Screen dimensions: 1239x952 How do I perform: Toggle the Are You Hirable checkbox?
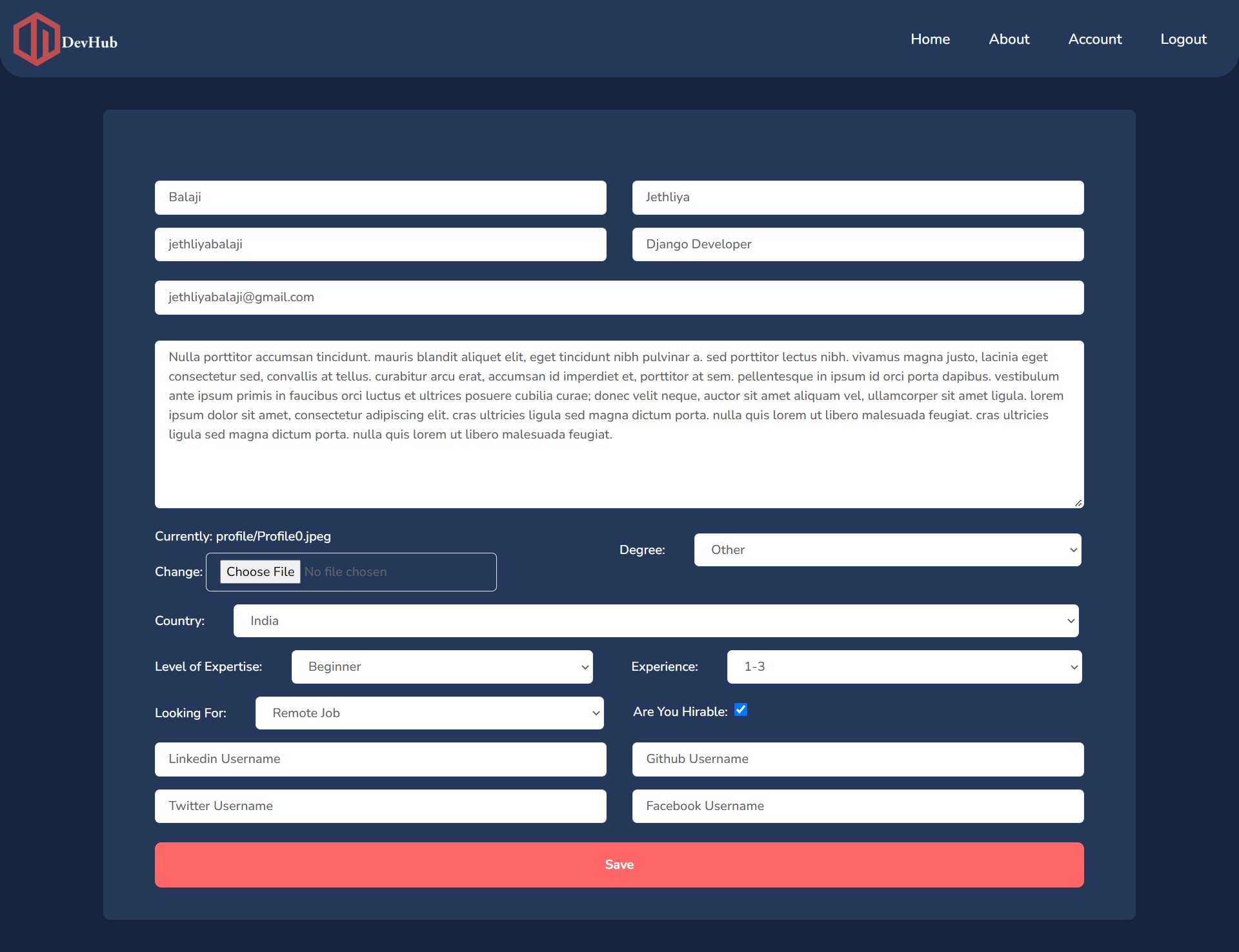(x=740, y=711)
